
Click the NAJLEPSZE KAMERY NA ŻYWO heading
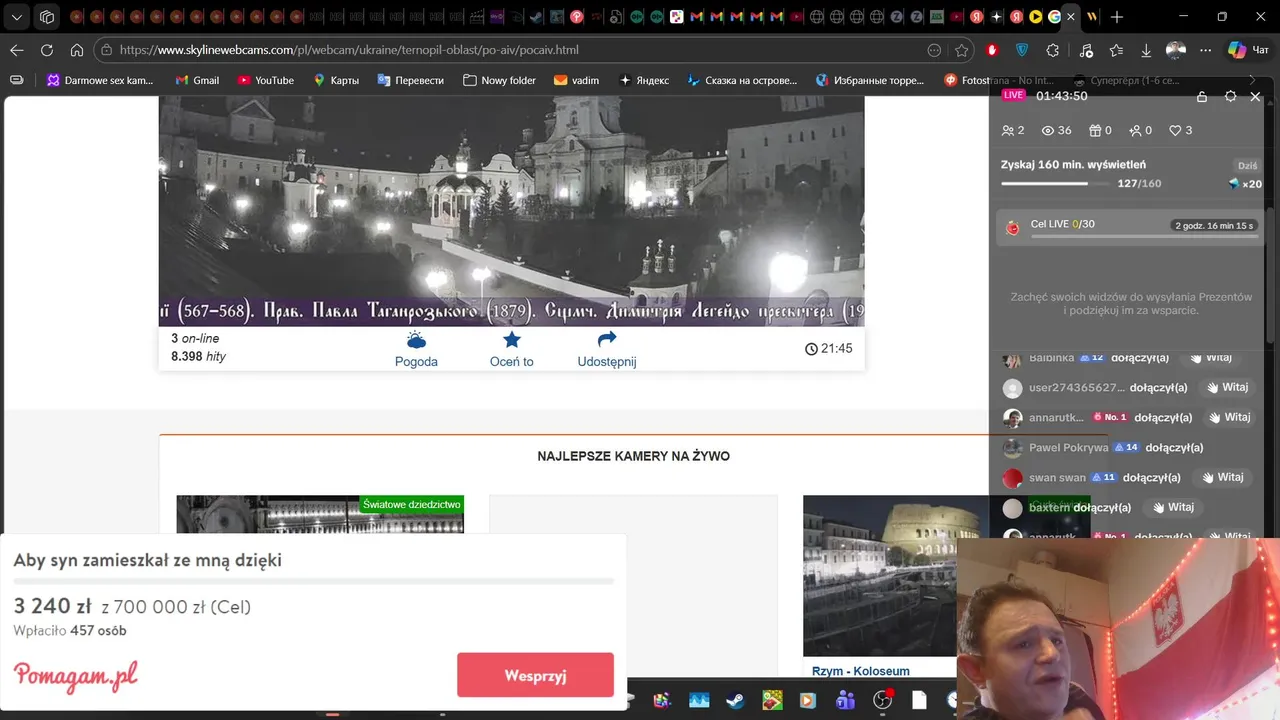633,456
